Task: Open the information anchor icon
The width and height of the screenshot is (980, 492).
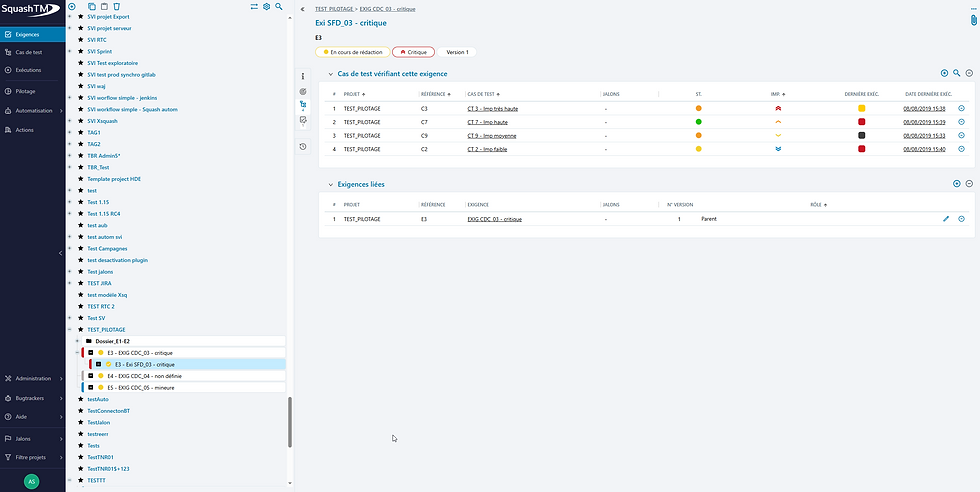Action: click(303, 76)
